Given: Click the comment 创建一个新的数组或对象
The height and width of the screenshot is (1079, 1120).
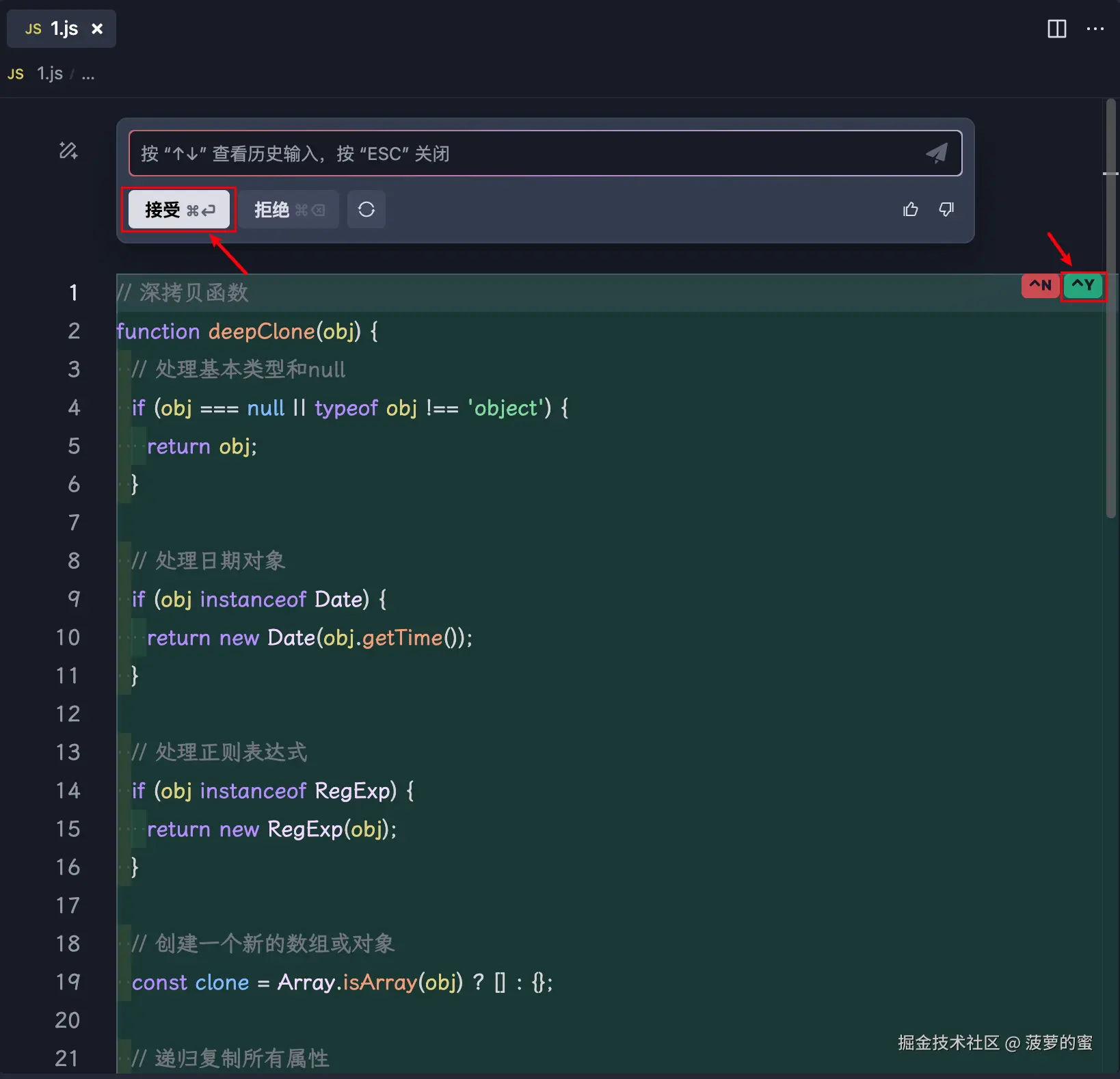Looking at the screenshot, I should 263,944.
